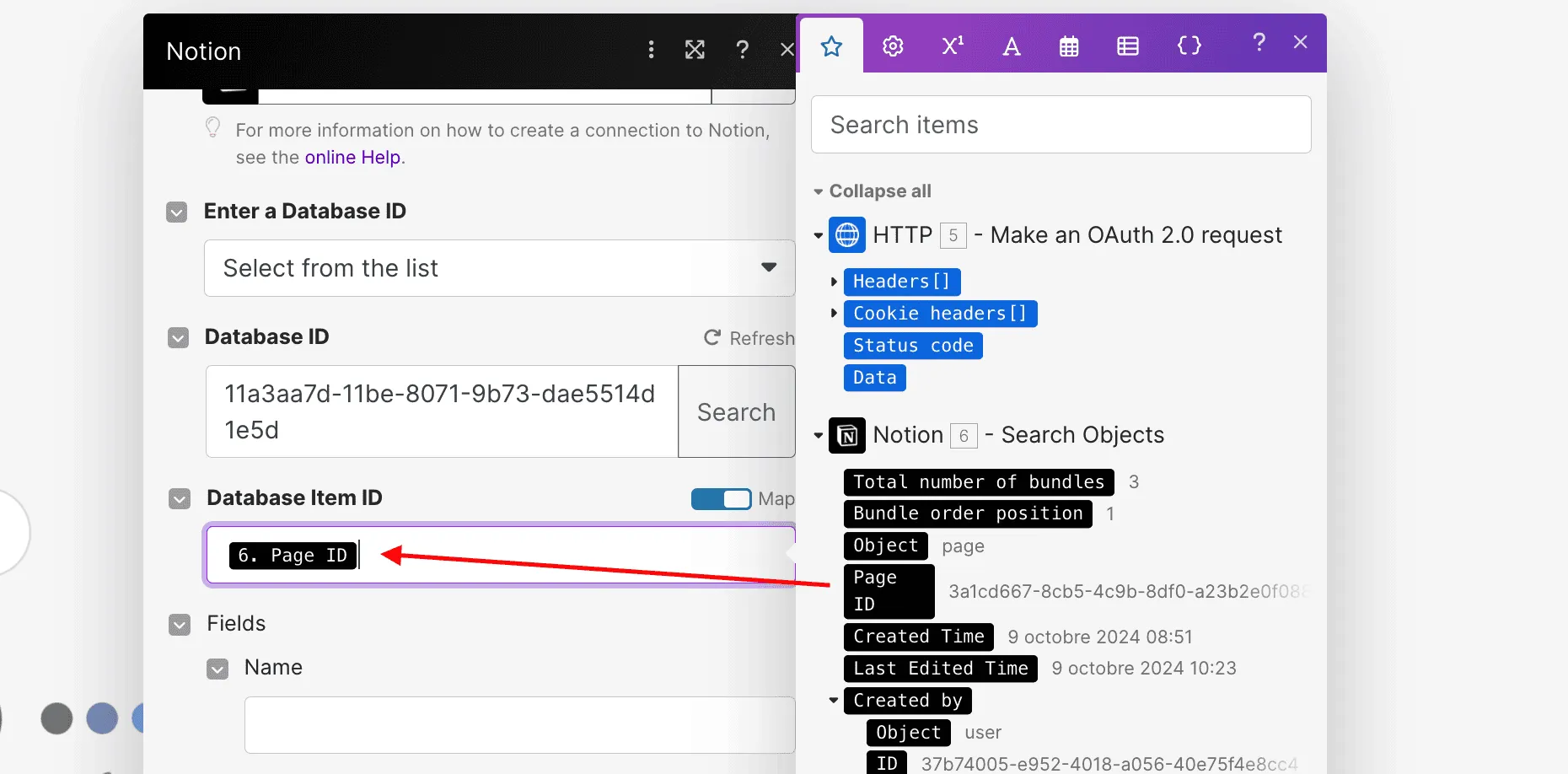The height and width of the screenshot is (774, 1568).
Task: Select the Object pill with value page
Action: coord(885,546)
